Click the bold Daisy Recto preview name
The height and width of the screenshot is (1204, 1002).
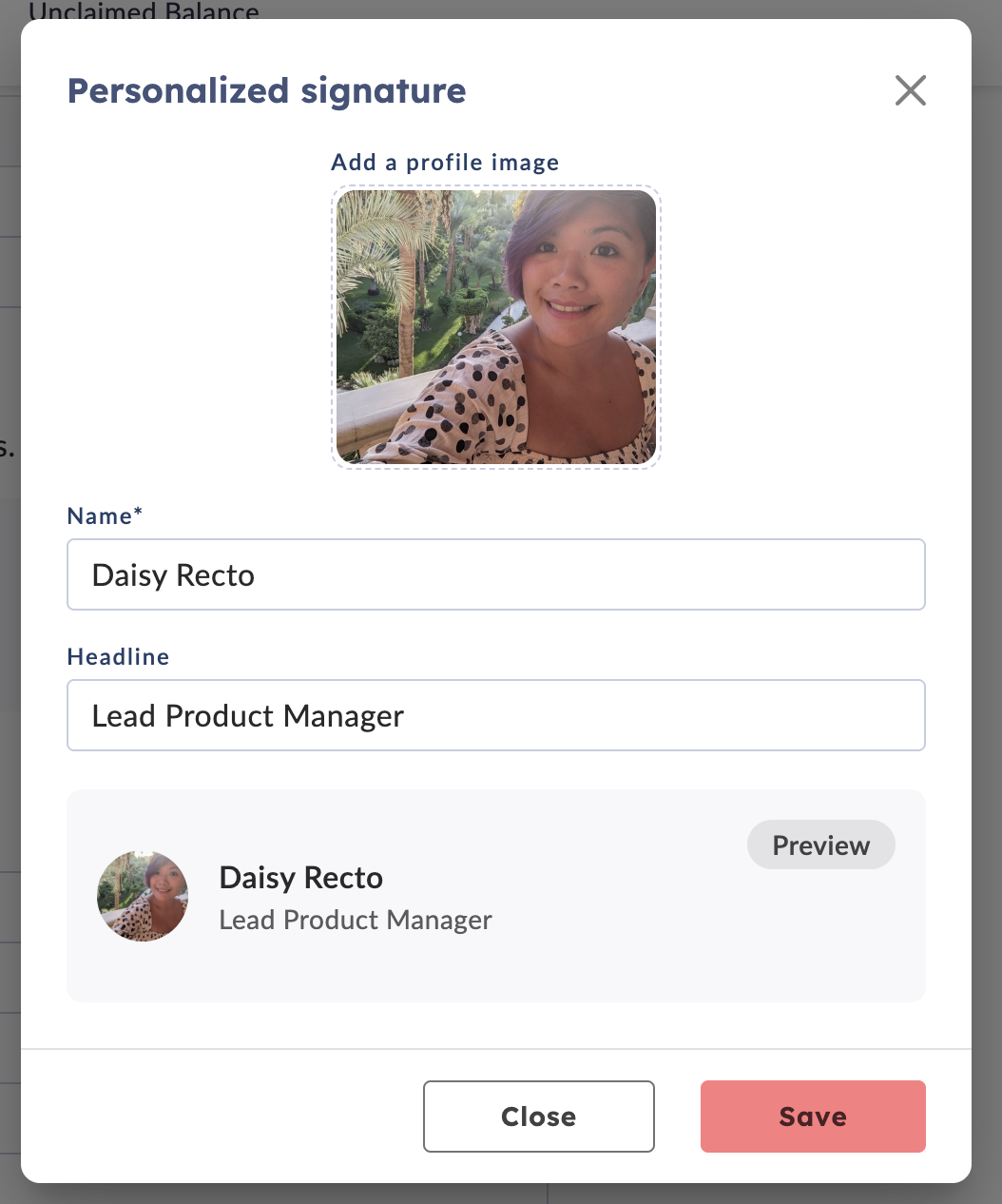(301, 877)
